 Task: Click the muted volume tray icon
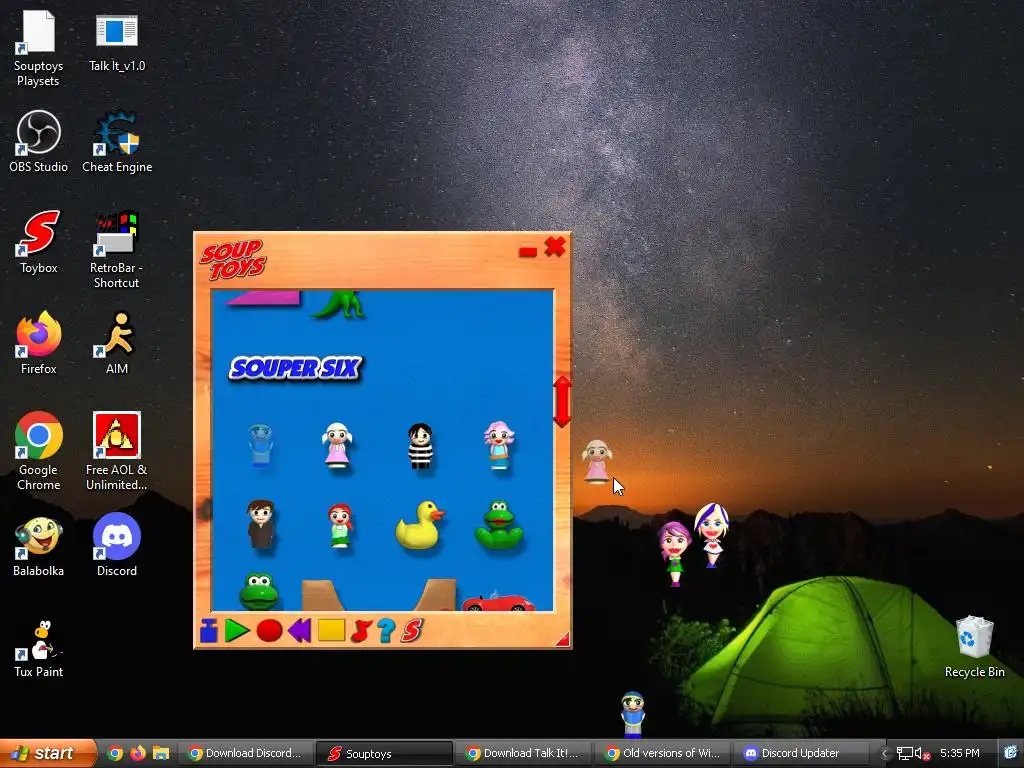(x=921, y=754)
